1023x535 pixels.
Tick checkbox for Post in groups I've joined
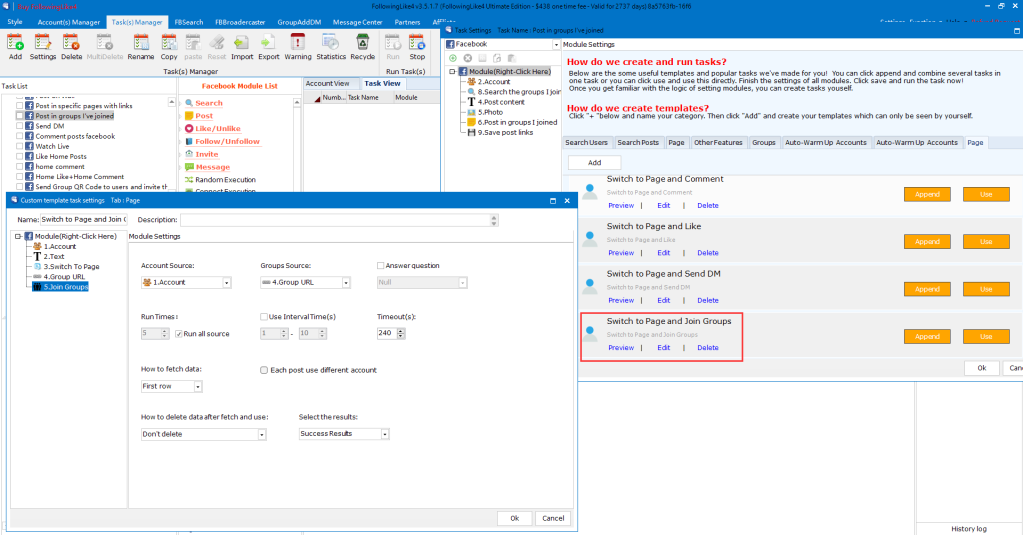20,115
